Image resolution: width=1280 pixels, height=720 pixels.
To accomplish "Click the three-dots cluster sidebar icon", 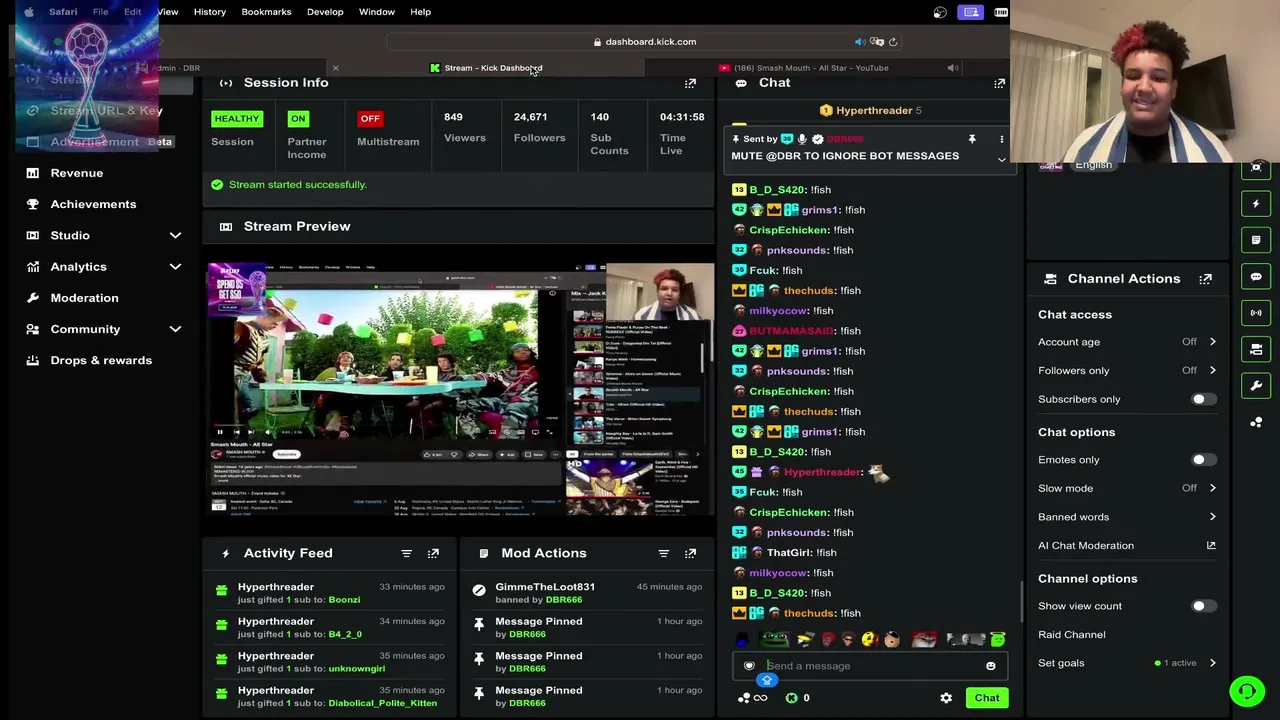I will pos(1256,422).
